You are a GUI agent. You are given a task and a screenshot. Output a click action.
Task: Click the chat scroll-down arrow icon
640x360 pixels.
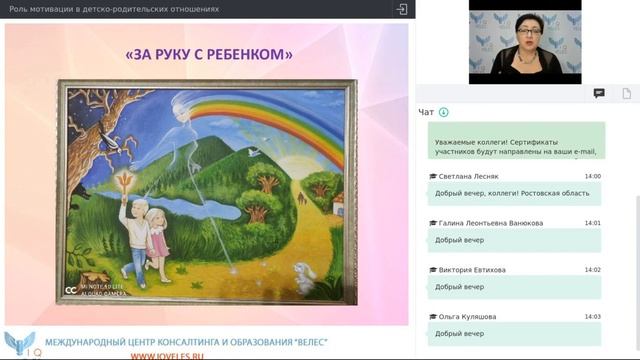(x=443, y=112)
